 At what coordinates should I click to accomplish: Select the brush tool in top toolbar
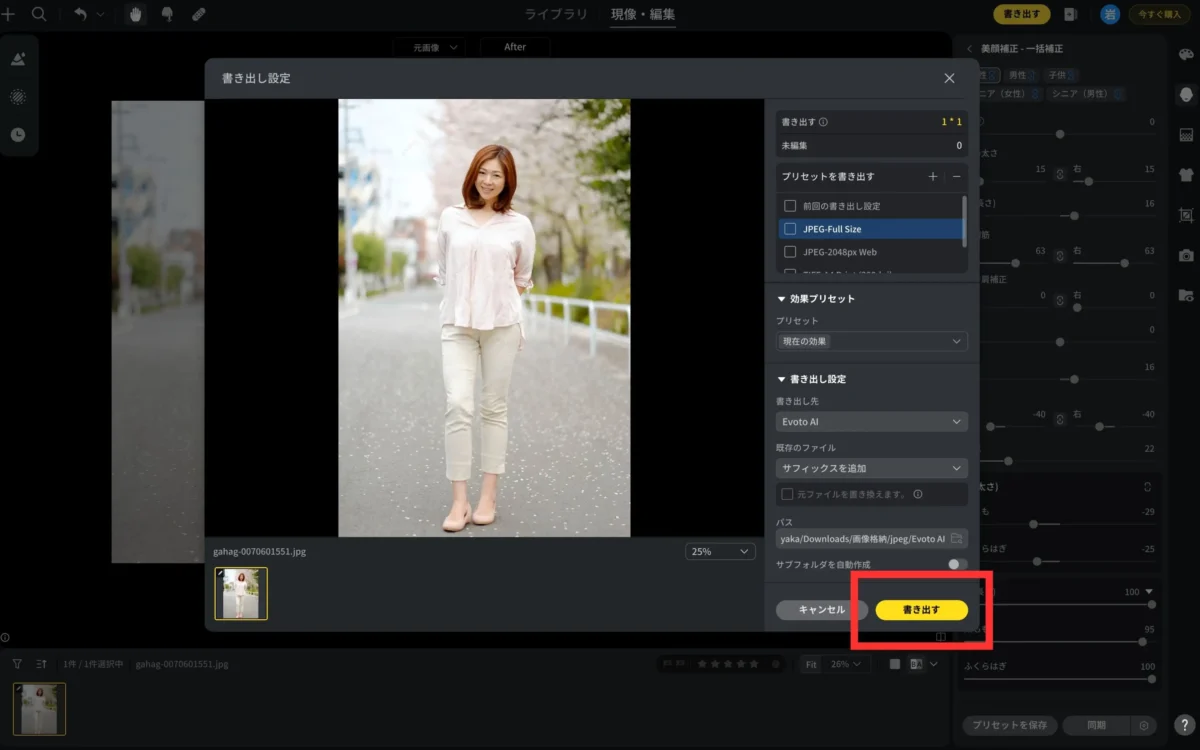(166, 14)
